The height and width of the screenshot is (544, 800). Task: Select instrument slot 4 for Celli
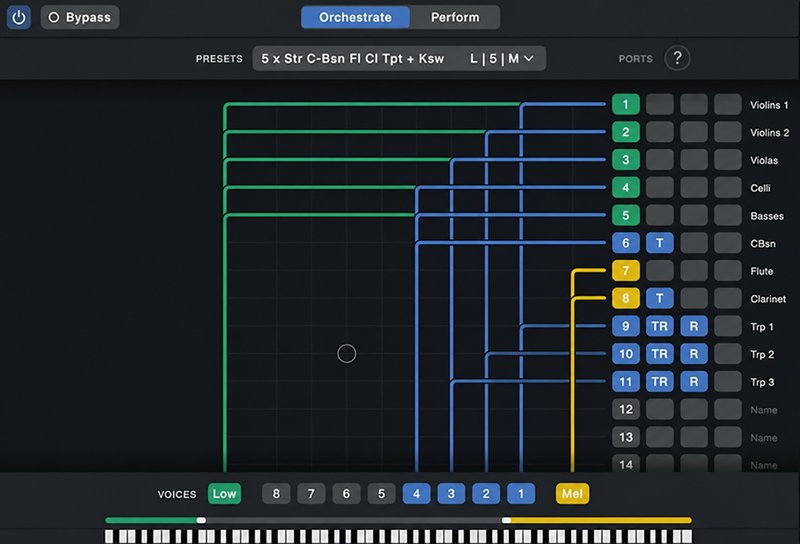pos(626,187)
